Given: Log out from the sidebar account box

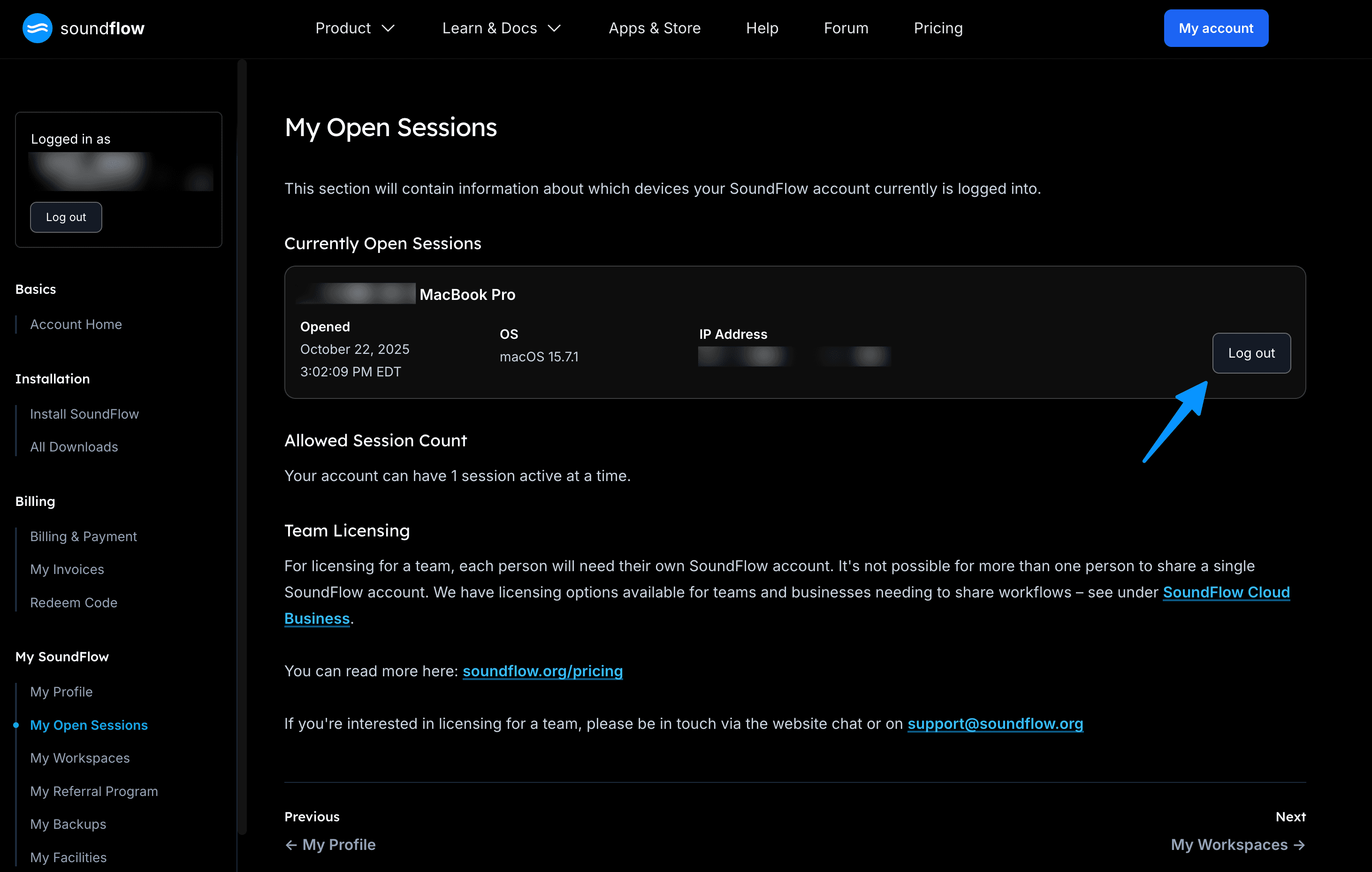Looking at the screenshot, I should point(66,217).
